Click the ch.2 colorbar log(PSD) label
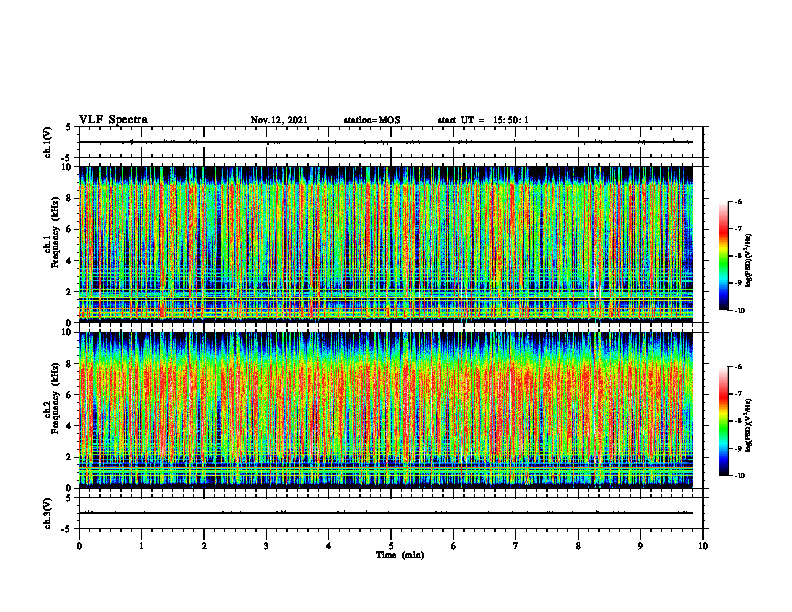This screenshot has width=792, height=612. [749, 425]
